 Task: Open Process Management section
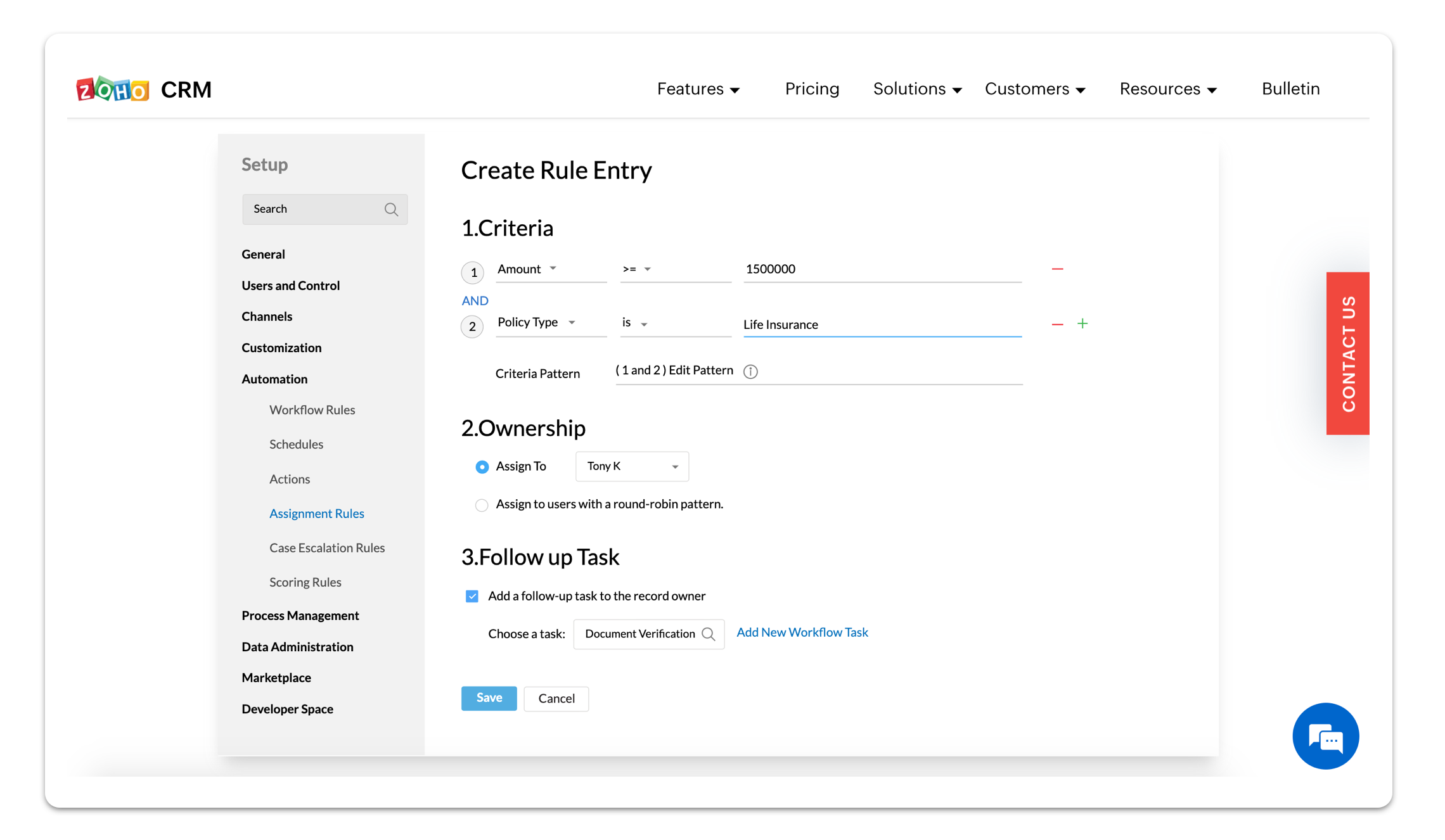click(x=300, y=616)
